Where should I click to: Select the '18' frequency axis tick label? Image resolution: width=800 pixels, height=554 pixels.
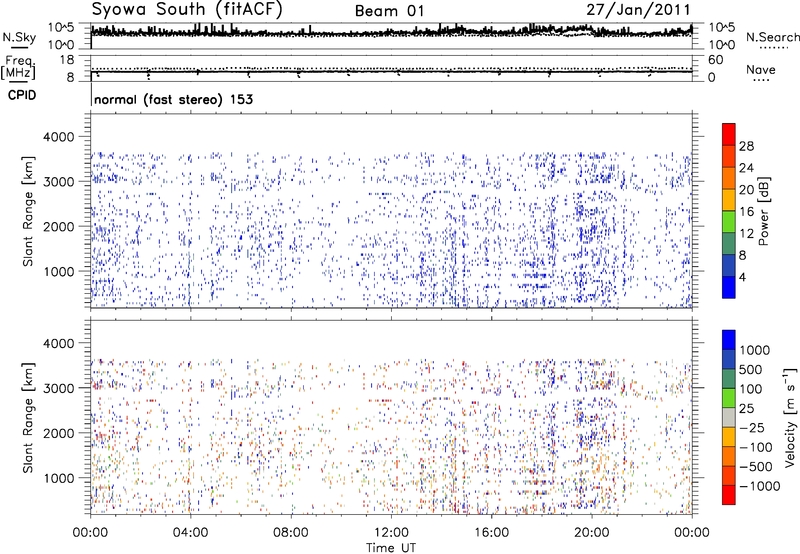click(x=67, y=60)
